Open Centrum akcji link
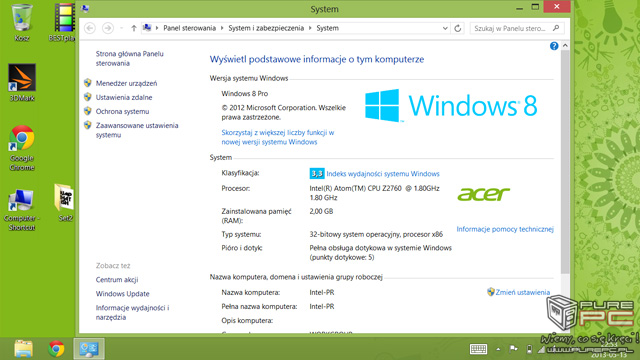 117,280
